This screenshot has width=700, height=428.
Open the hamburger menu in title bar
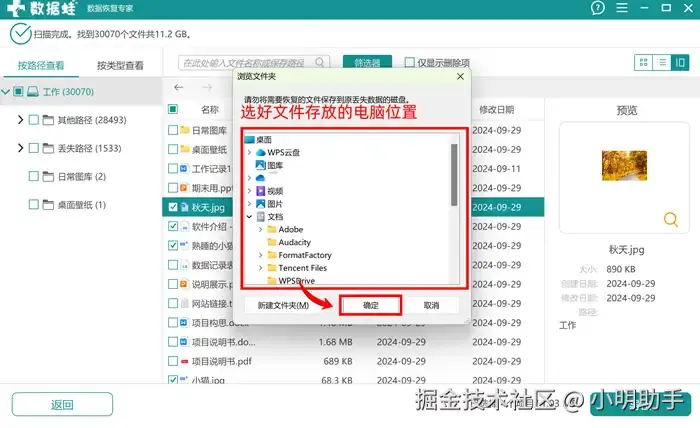click(621, 8)
